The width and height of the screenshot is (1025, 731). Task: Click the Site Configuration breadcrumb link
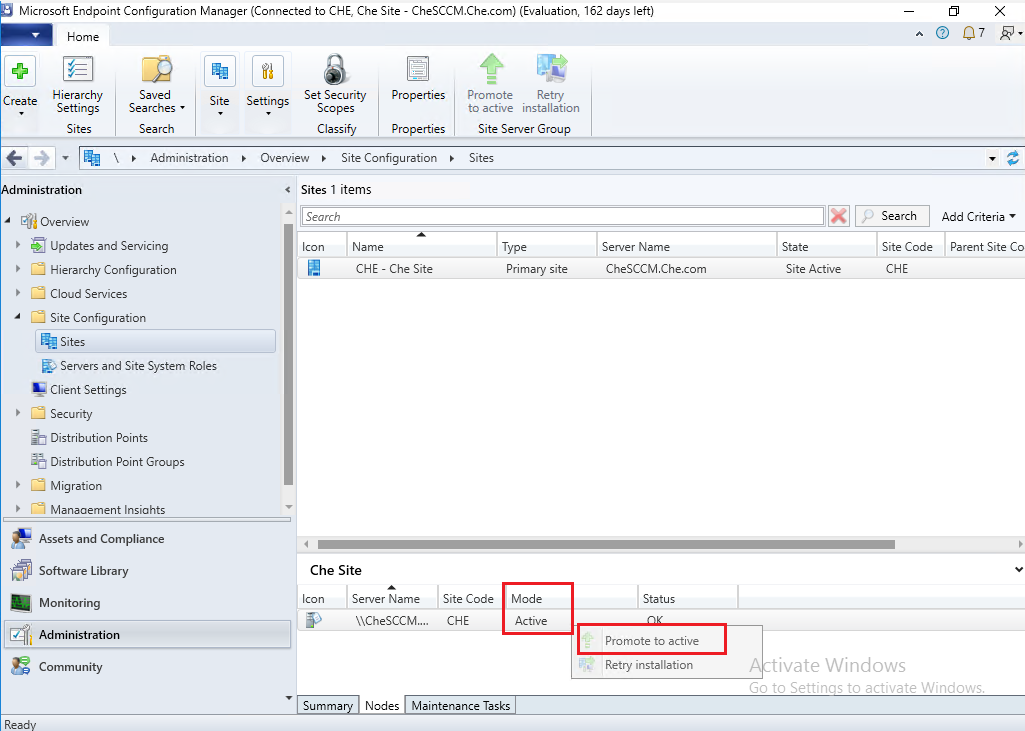pyautogui.click(x=389, y=158)
